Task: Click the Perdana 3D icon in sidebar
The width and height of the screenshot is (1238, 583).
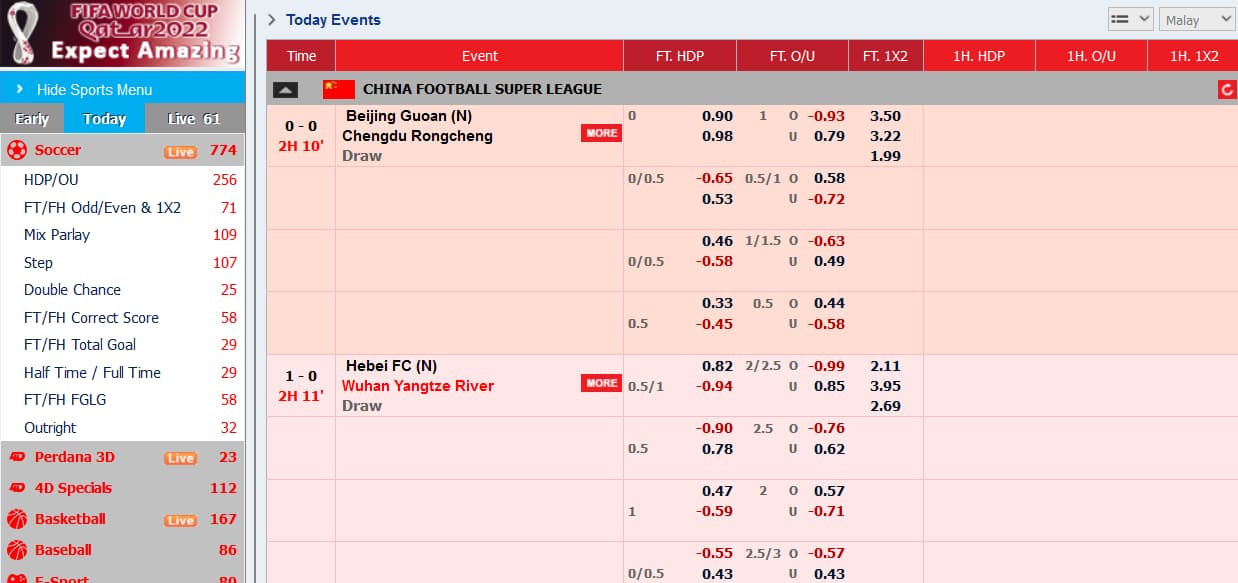Action: (17, 457)
